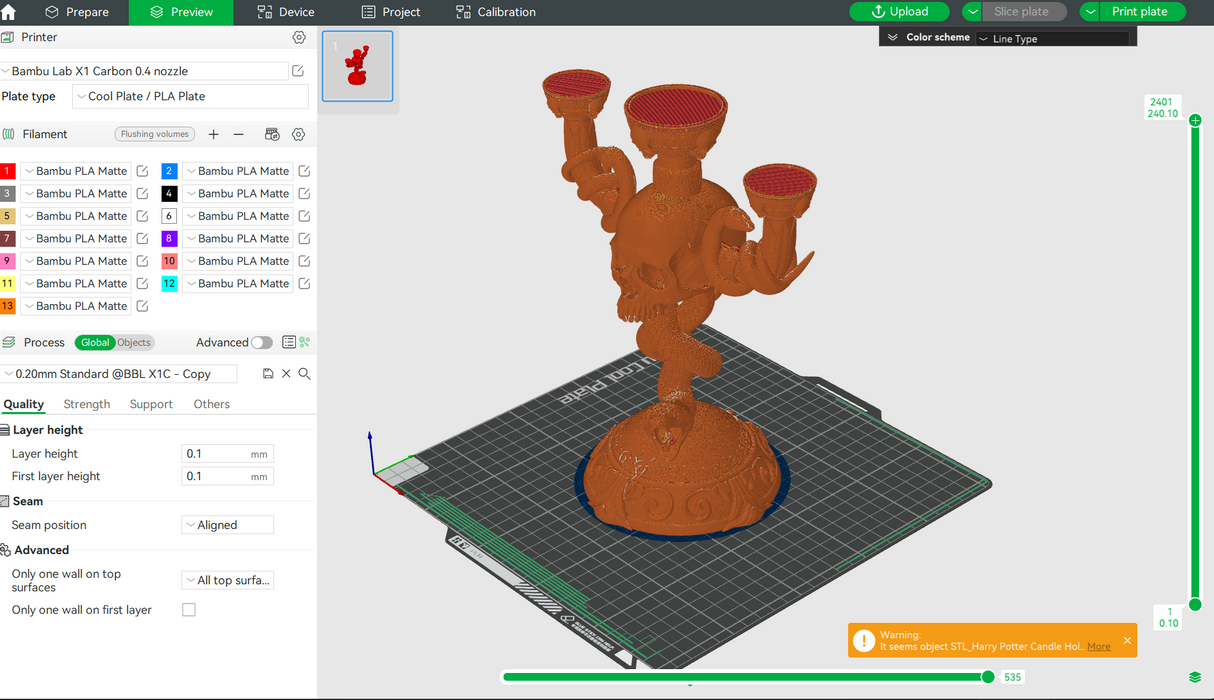Remove a filament with the minus icon
The image size is (1214, 700).
[x=239, y=134]
